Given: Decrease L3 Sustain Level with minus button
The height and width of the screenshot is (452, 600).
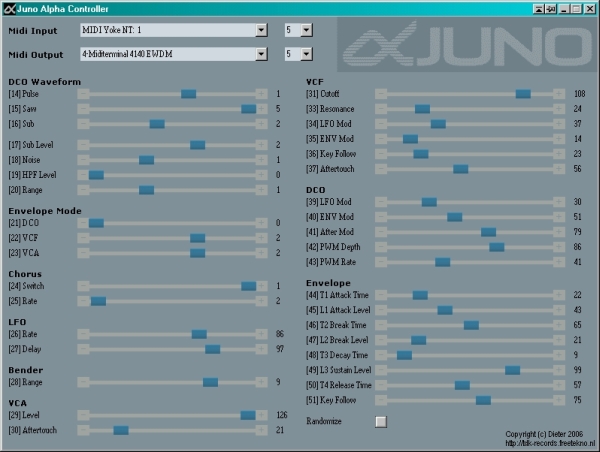Looking at the screenshot, I should tap(381, 370).
